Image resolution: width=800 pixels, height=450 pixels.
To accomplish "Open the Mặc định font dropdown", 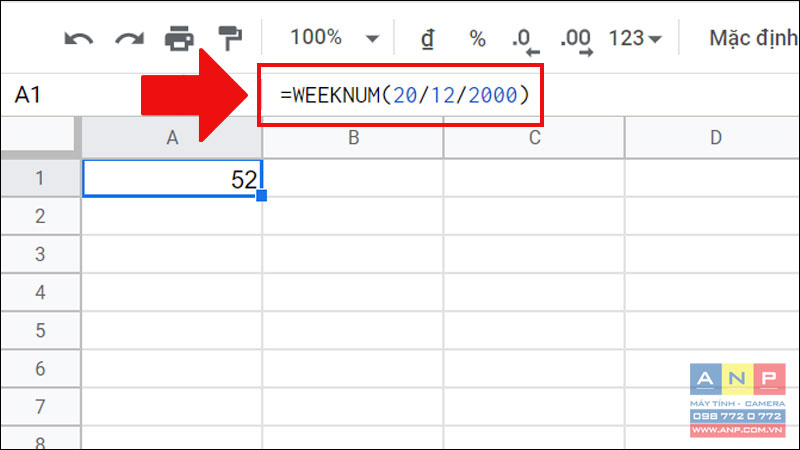I will point(753,38).
